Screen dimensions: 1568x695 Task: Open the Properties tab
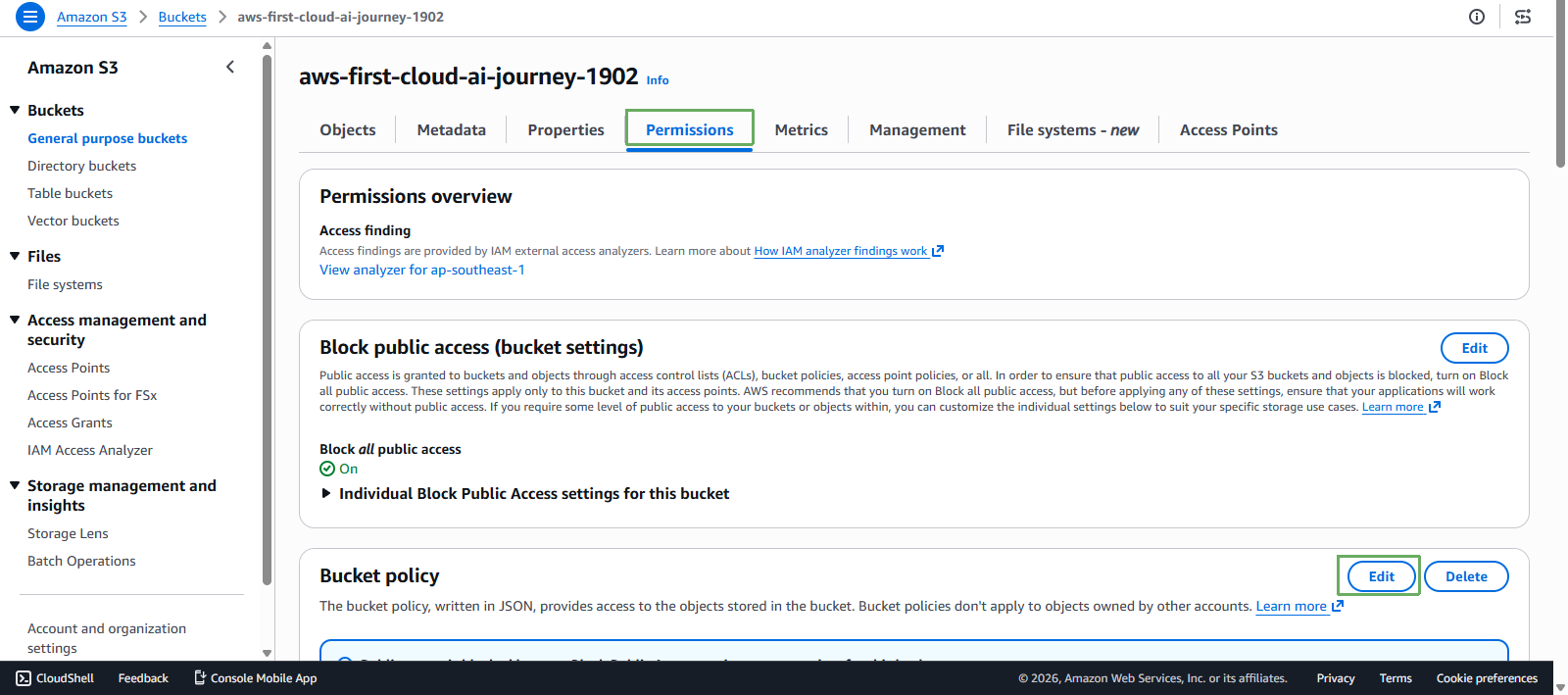point(566,129)
